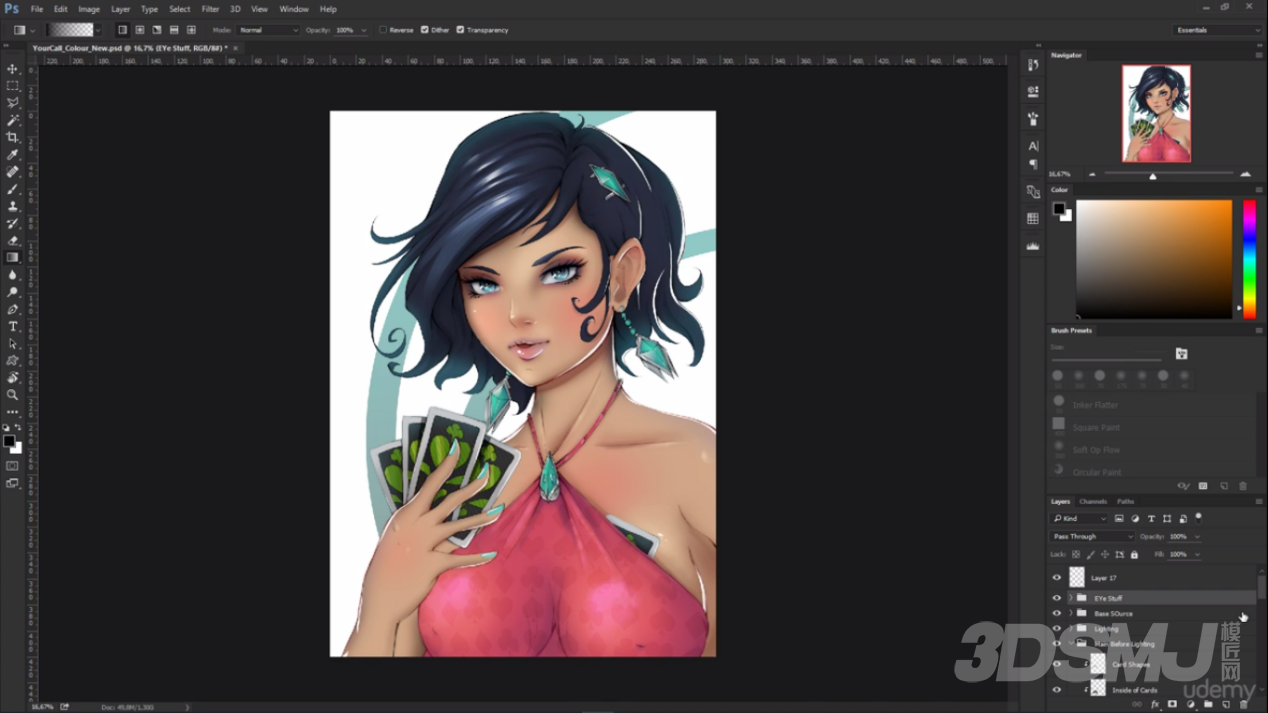The width and height of the screenshot is (1268, 713).
Task: Click the Navigator preview thumbnail
Action: click(1156, 114)
